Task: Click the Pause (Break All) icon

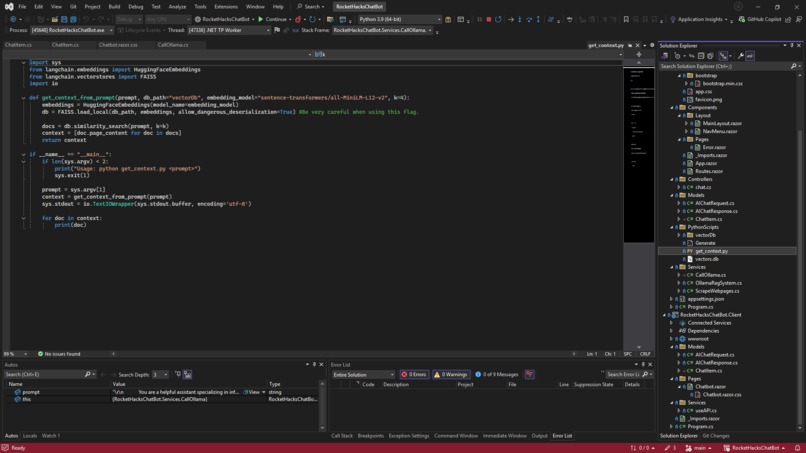Action: tap(479, 19)
